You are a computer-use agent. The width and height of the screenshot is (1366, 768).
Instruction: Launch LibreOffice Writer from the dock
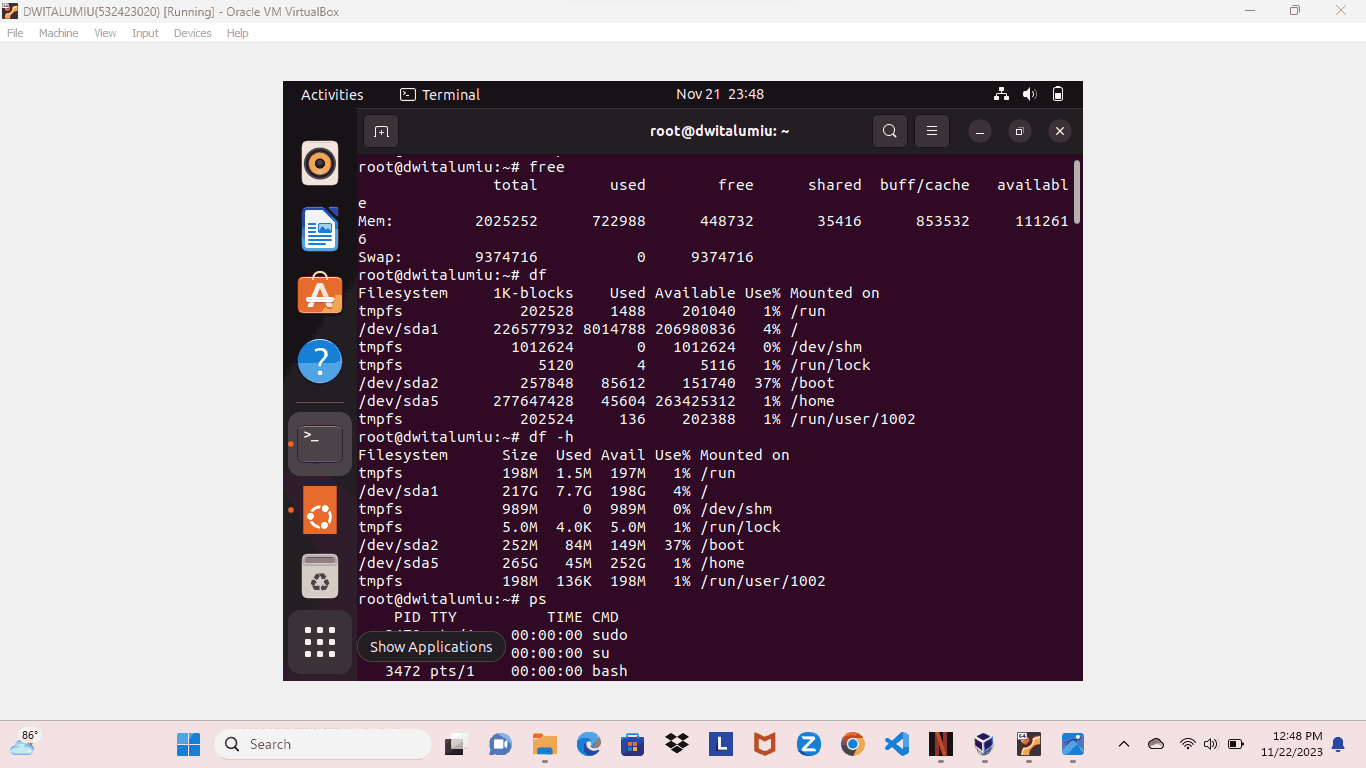(x=320, y=229)
